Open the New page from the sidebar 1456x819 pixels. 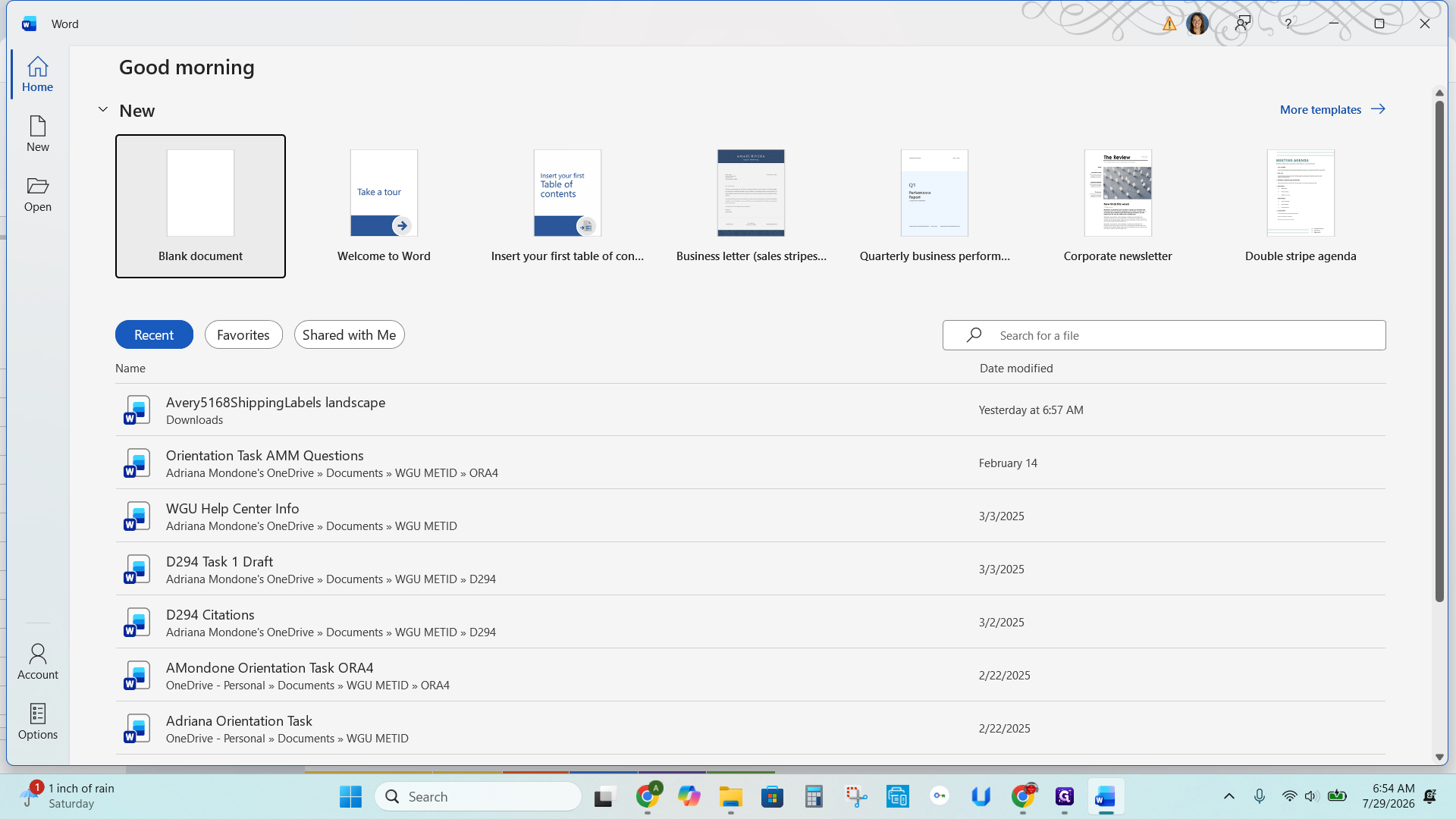pyautogui.click(x=37, y=134)
